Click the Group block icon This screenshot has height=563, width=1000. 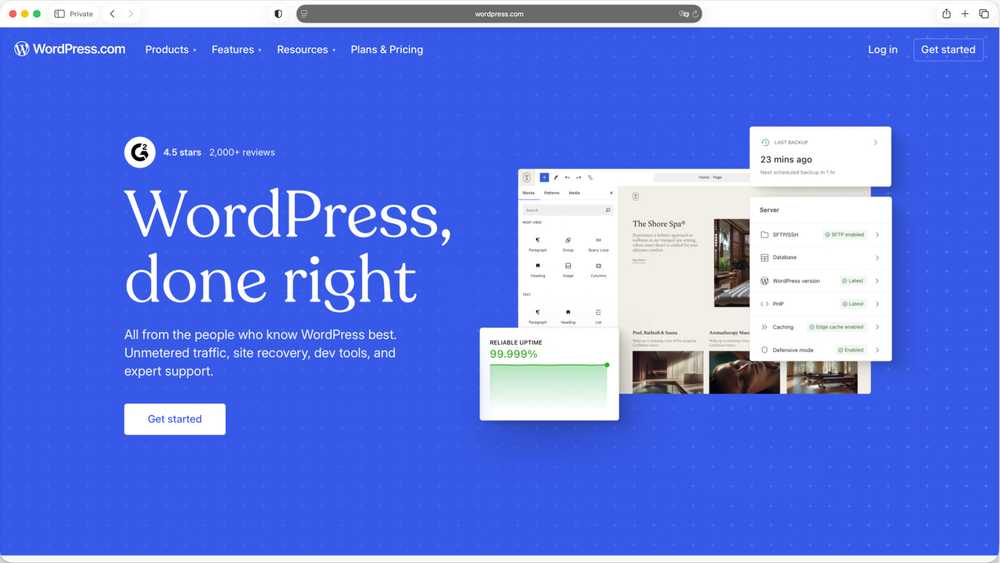point(568,240)
